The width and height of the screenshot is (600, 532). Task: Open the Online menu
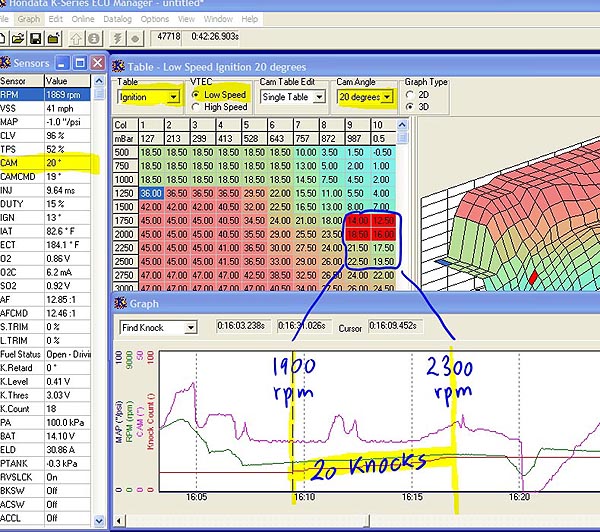click(x=83, y=19)
